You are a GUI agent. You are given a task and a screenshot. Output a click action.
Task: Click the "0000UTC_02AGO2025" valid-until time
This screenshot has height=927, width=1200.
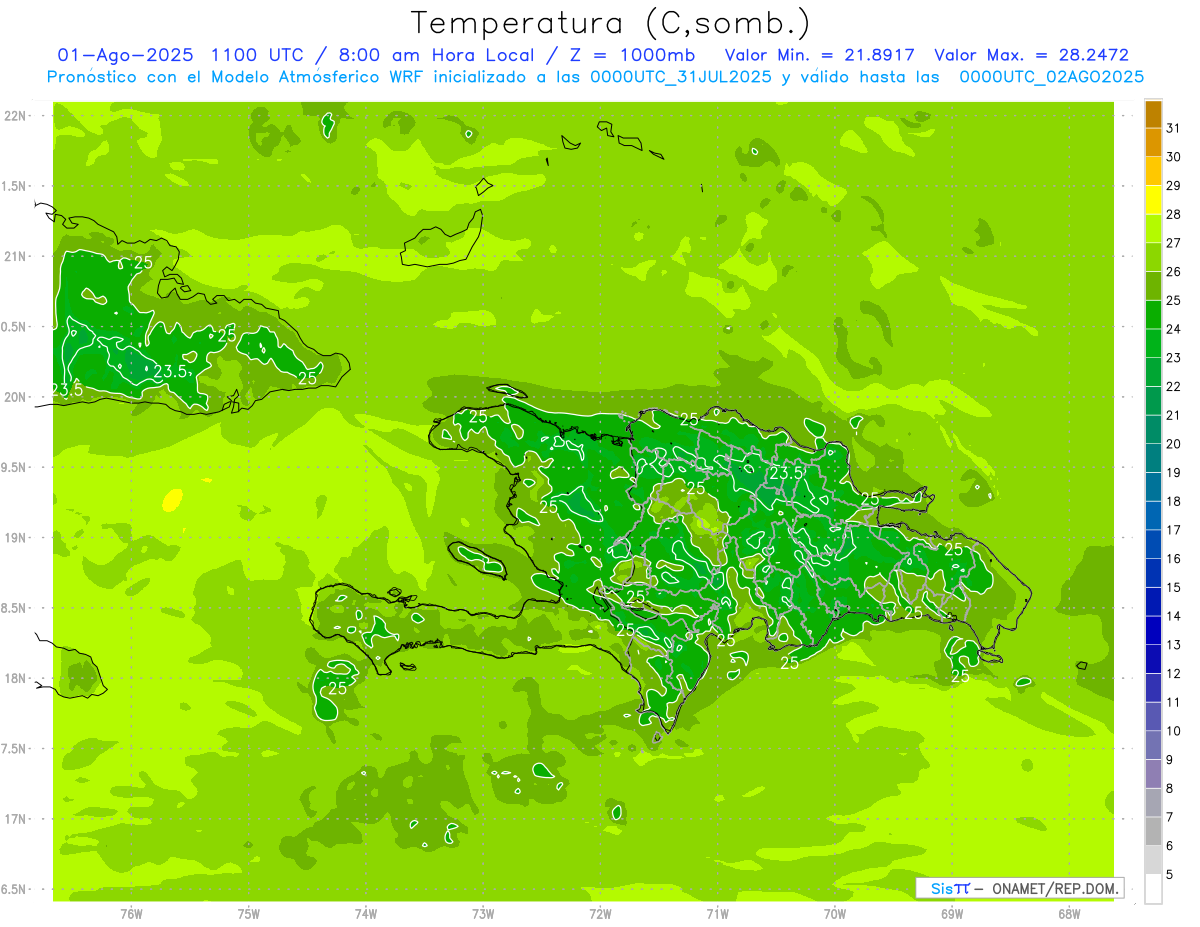coord(1052,77)
